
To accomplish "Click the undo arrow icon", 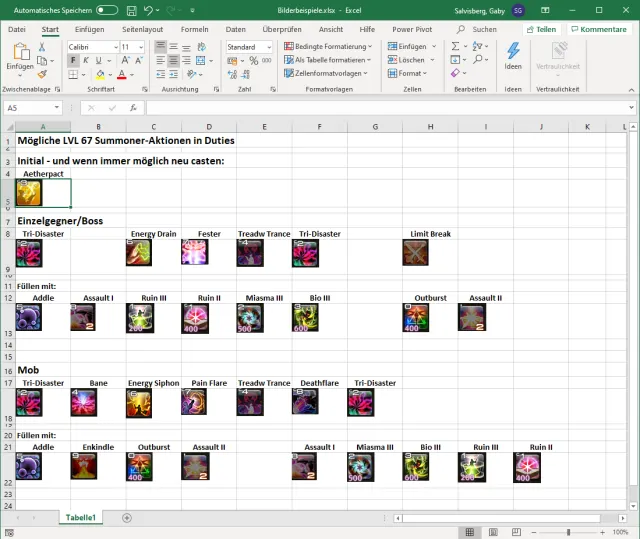I will [149, 10].
